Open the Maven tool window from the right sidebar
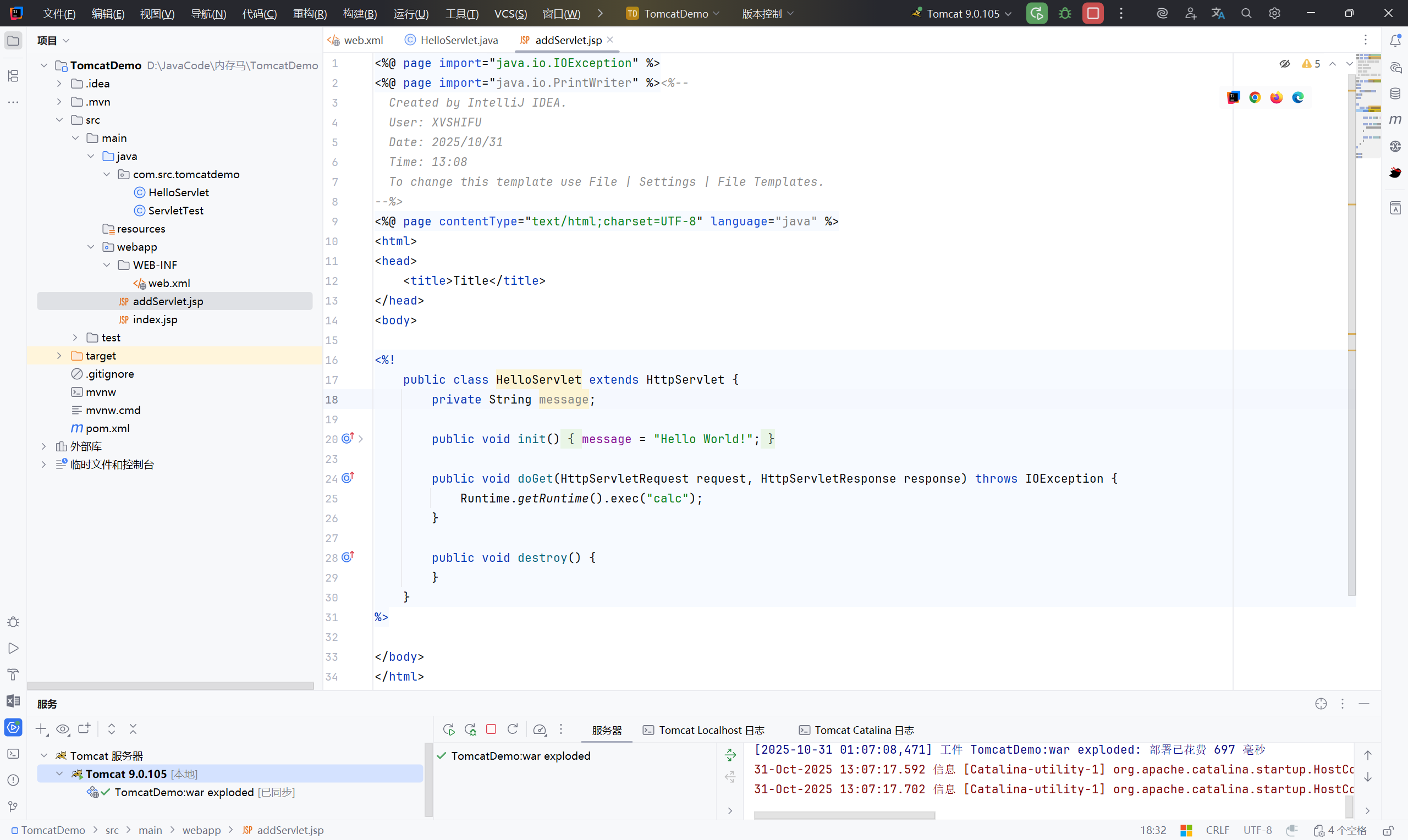The height and width of the screenshot is (840, 1408). [1395, 119]
